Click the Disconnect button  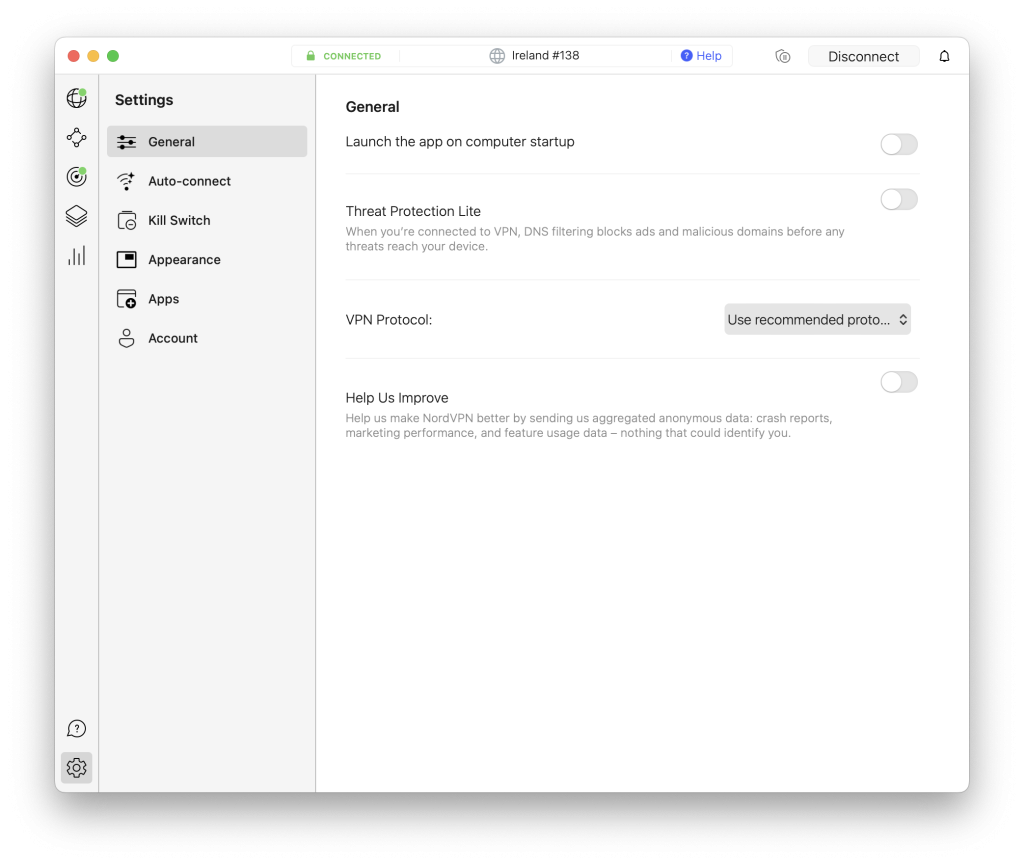[x=863, y=56]
